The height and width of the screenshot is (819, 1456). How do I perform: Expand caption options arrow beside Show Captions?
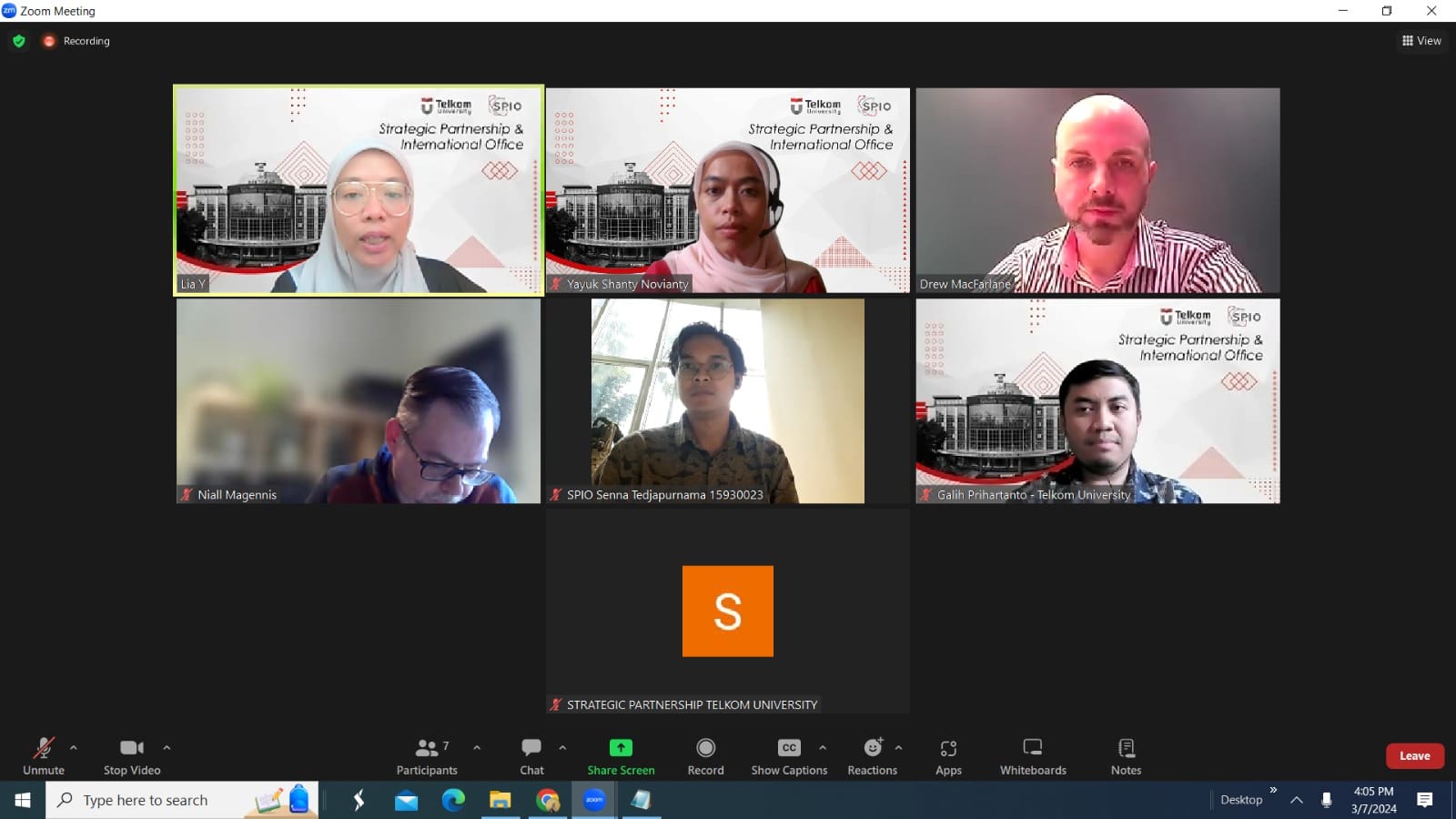823,748
